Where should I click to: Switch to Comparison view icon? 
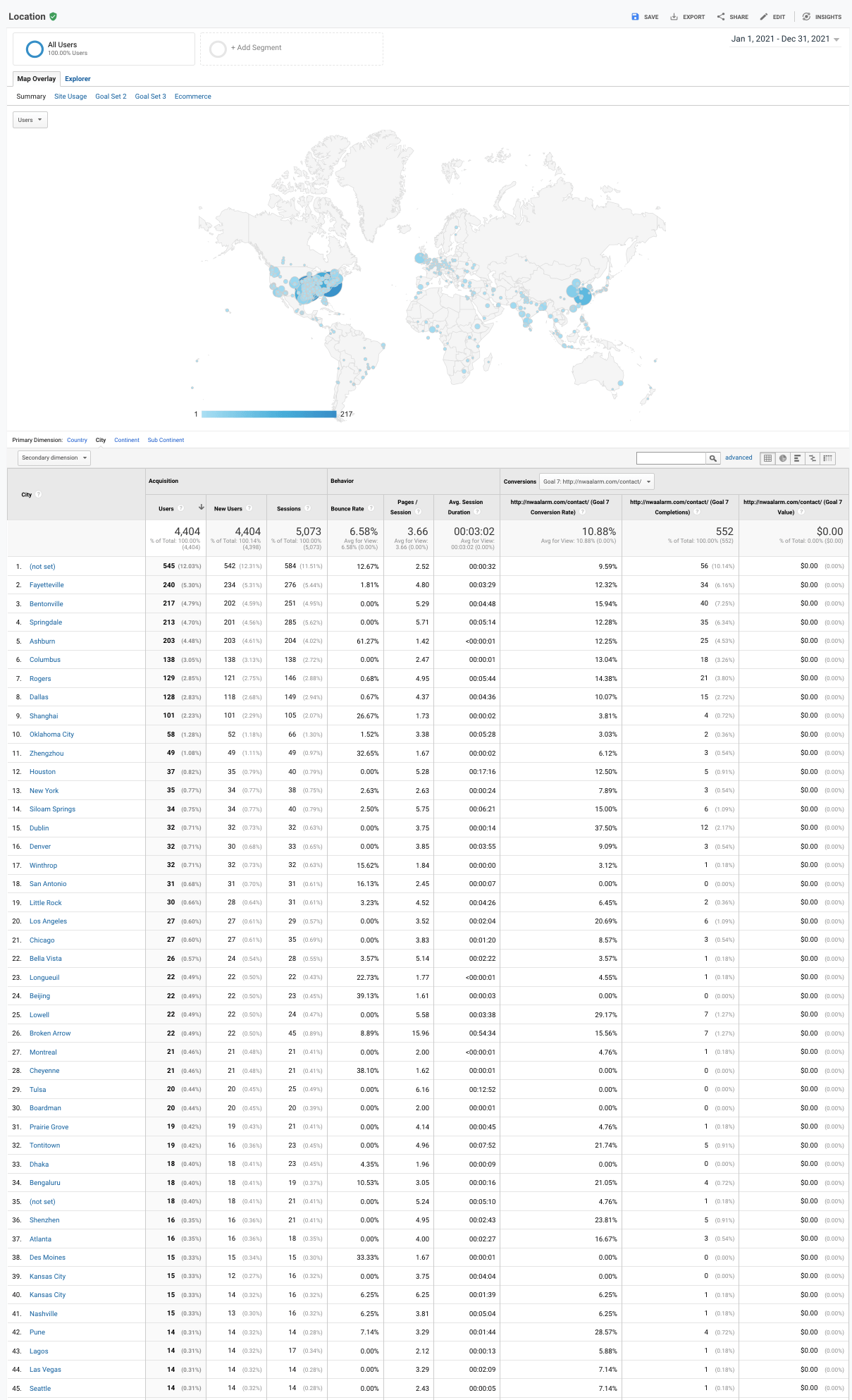pyautogui.click(x=813, y=458)
